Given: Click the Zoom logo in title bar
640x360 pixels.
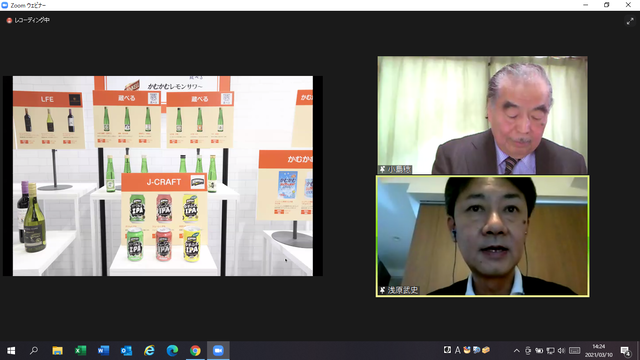Looking at the screenshot, I should click(x=4, y=5).
